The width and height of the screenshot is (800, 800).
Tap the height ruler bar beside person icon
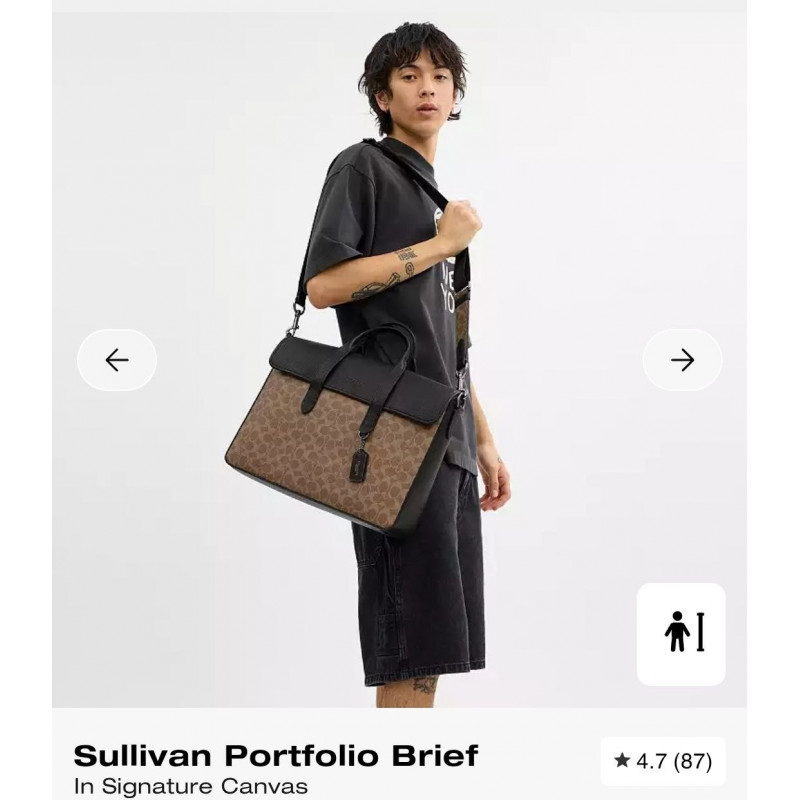(701, 632)
